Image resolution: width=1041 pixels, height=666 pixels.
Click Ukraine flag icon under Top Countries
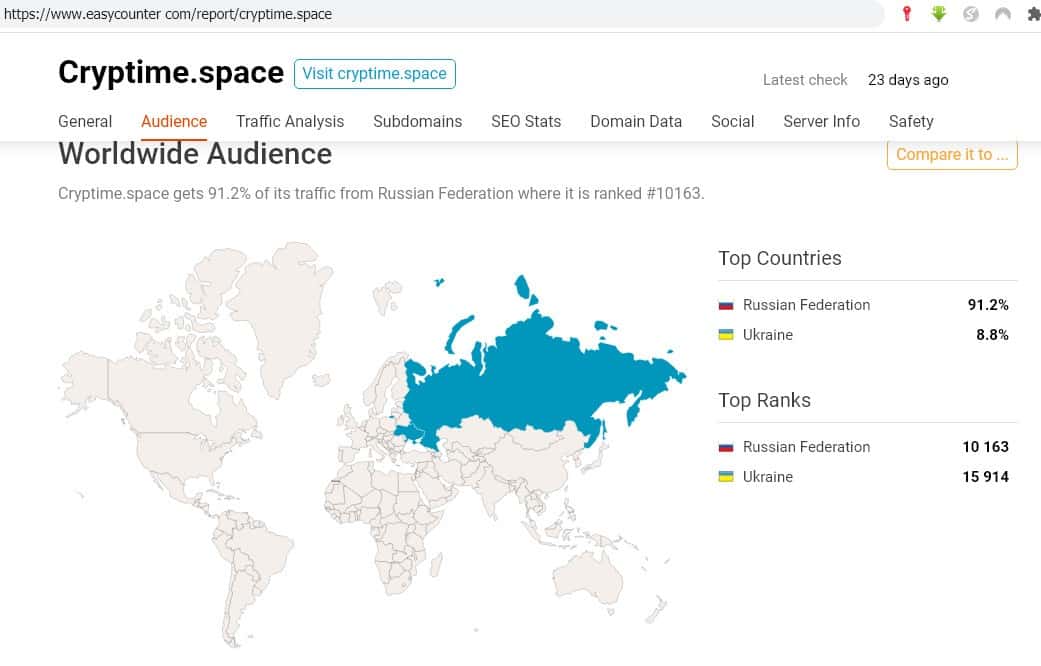pyautogui.click(x=726, y=335)
